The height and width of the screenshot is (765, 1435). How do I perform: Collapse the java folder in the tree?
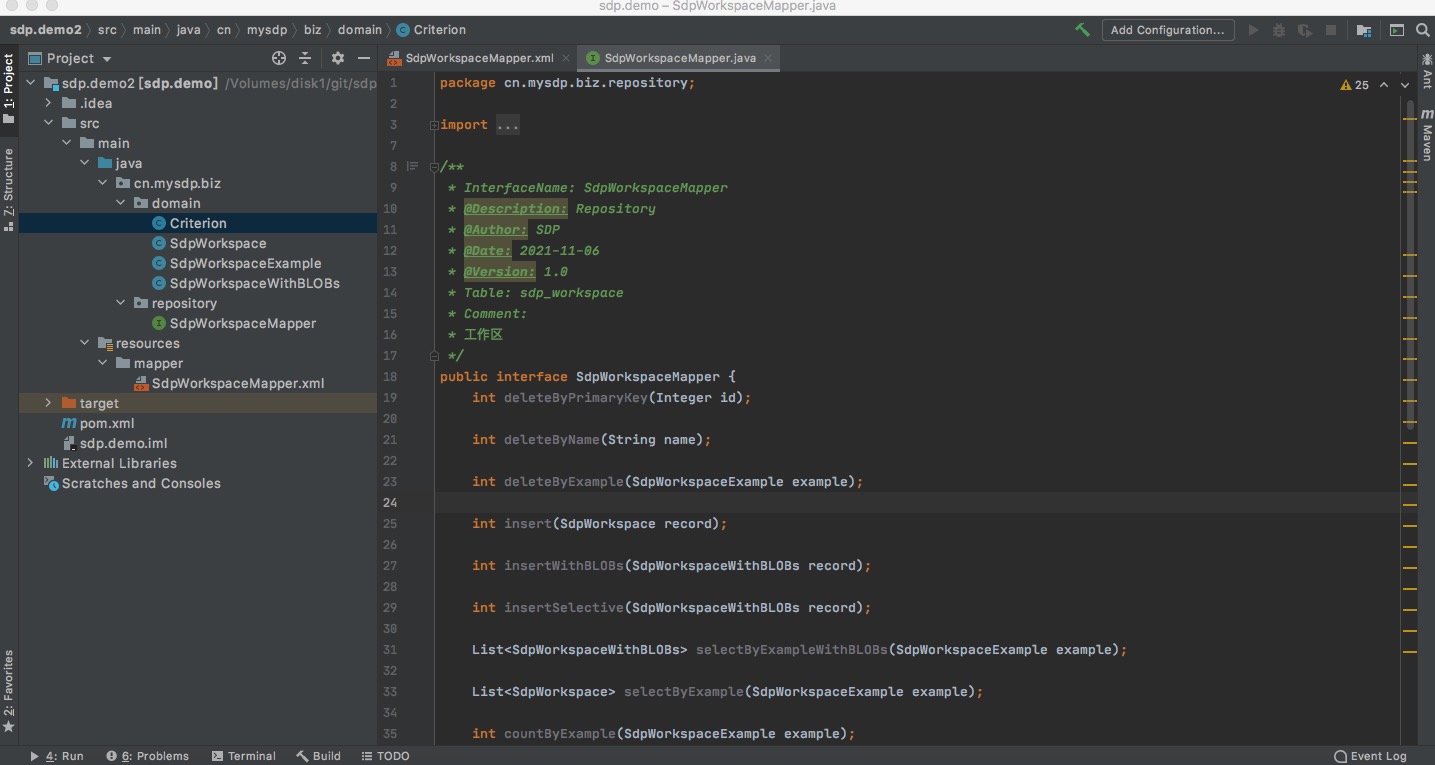point(84,163)
